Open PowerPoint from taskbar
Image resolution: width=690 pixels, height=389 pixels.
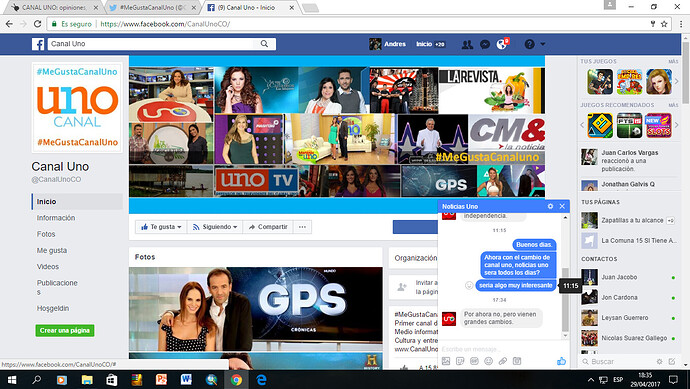[x=161, y=379]
